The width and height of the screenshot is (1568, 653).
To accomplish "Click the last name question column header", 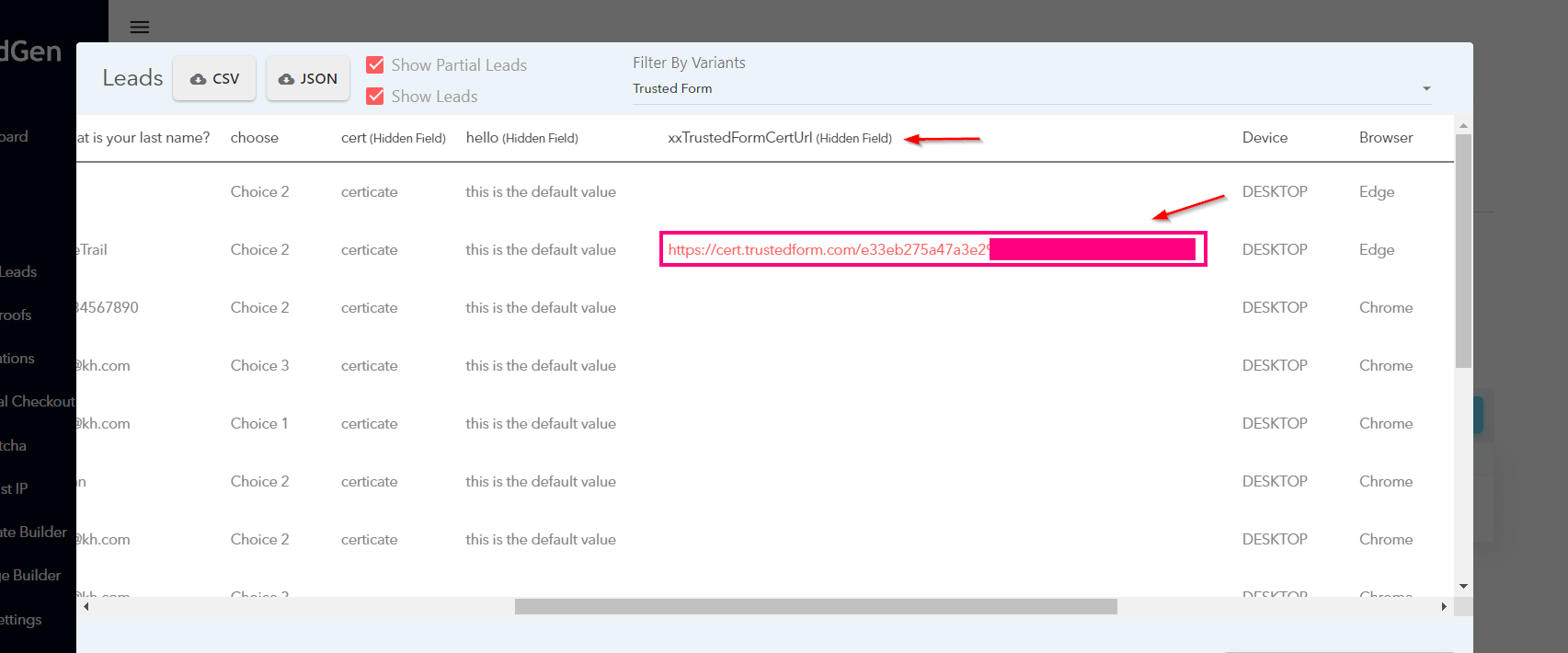I will tap(143, 137).
